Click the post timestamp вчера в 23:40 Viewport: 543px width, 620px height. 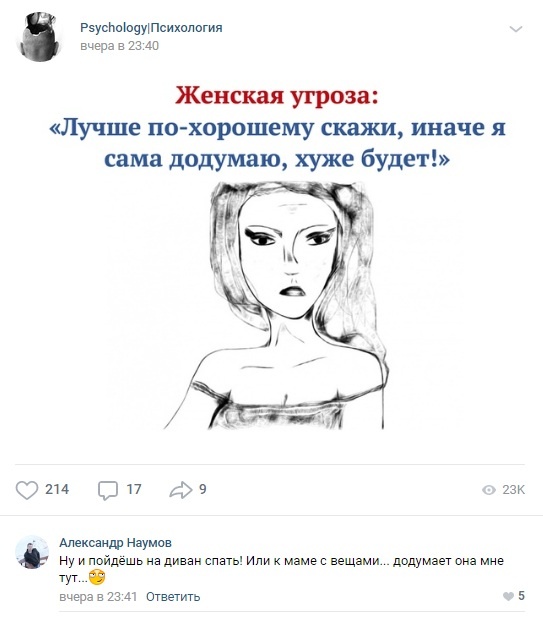click(x=119, y=46)
